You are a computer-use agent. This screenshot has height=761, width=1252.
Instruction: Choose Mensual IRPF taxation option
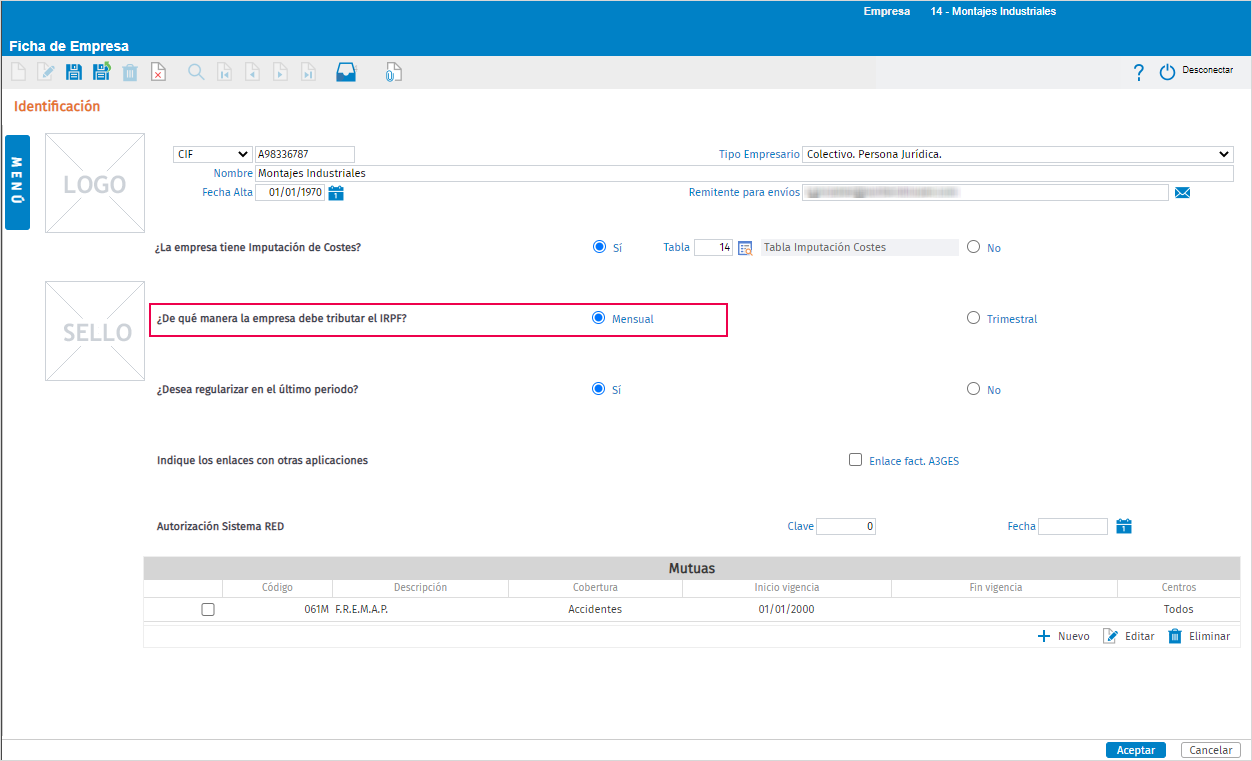click(x=599, y=318)
